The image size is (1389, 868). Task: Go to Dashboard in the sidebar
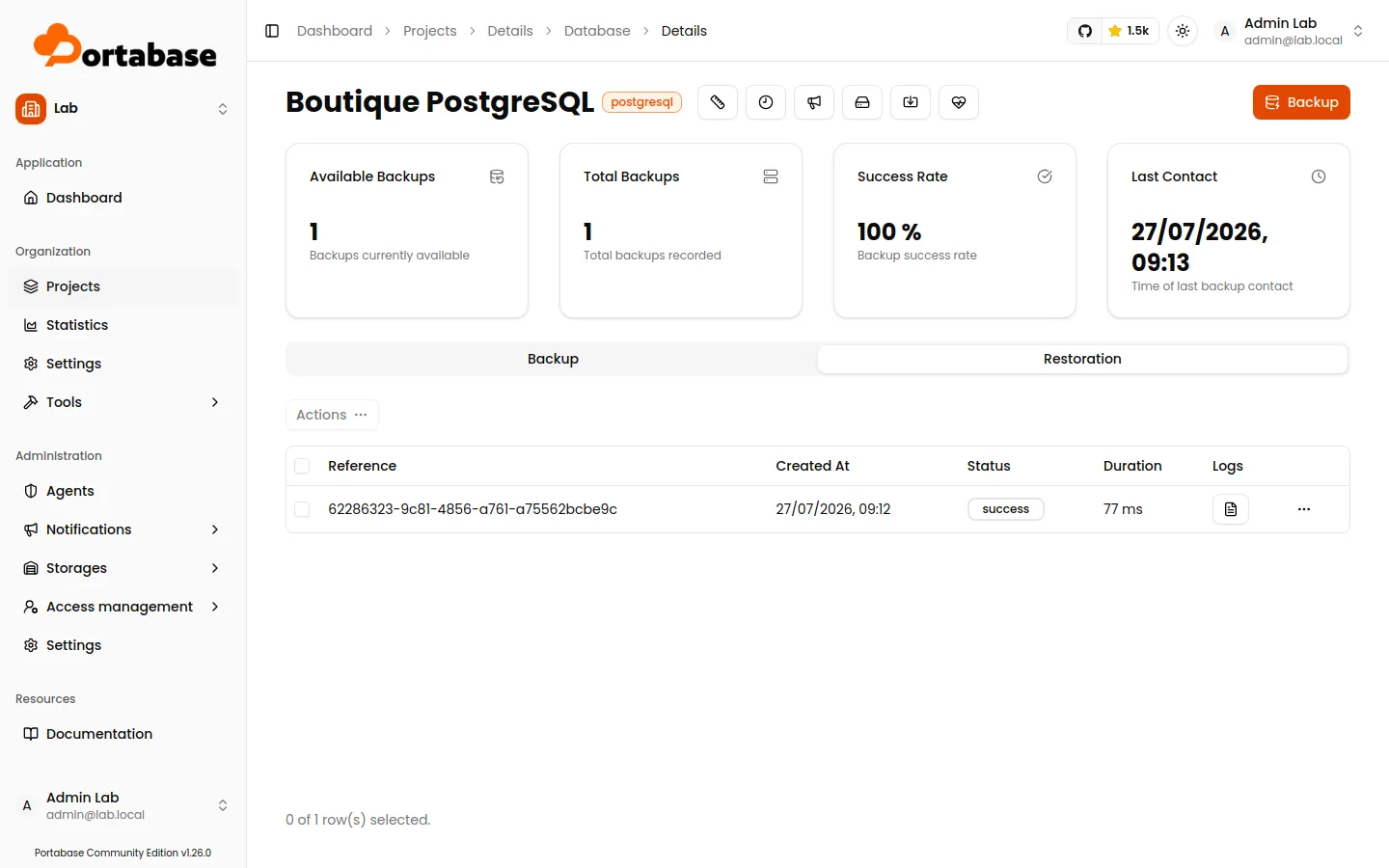click(123, 198)
